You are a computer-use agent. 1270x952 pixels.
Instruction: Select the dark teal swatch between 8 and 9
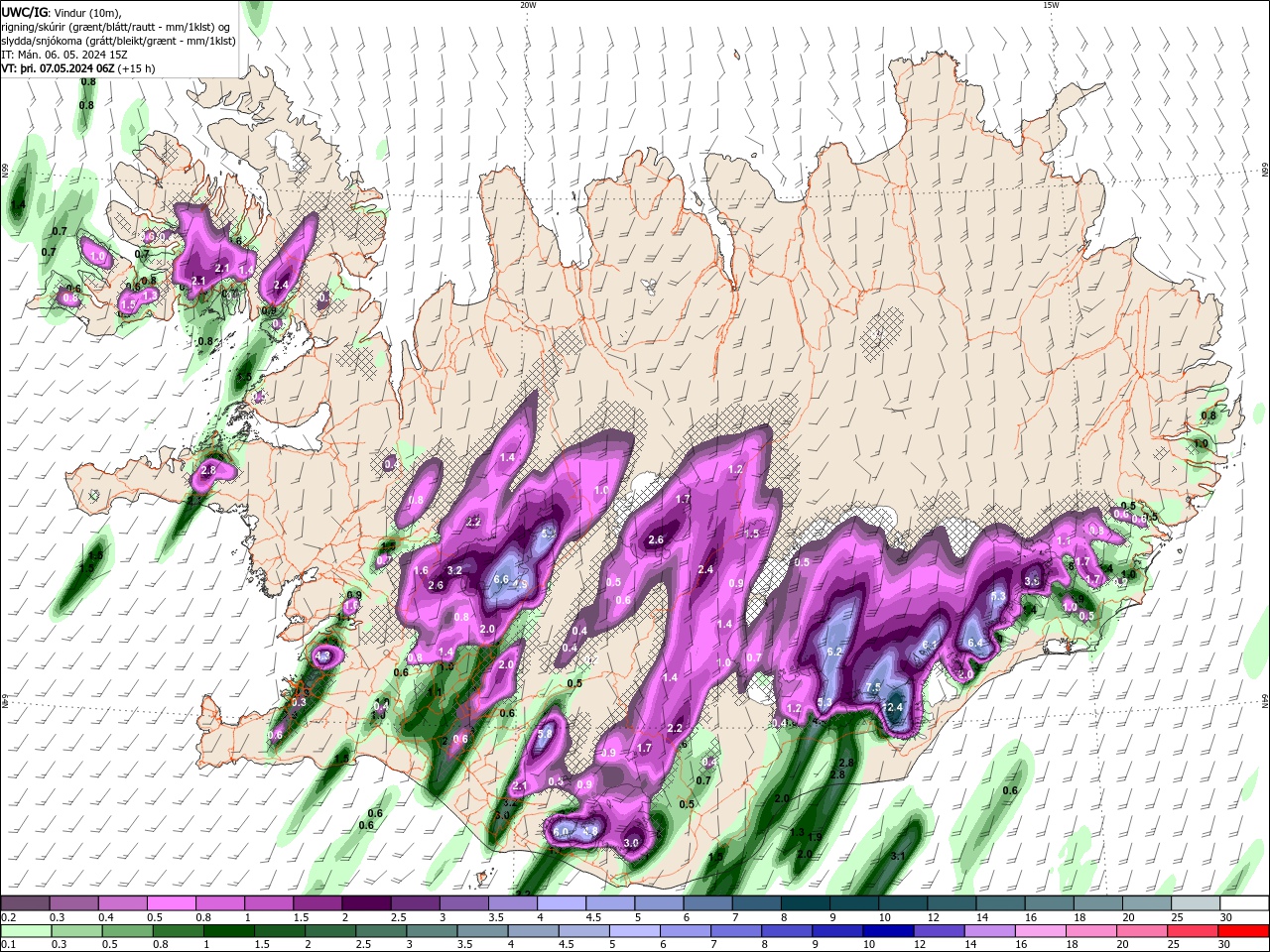tap(807, 903)
